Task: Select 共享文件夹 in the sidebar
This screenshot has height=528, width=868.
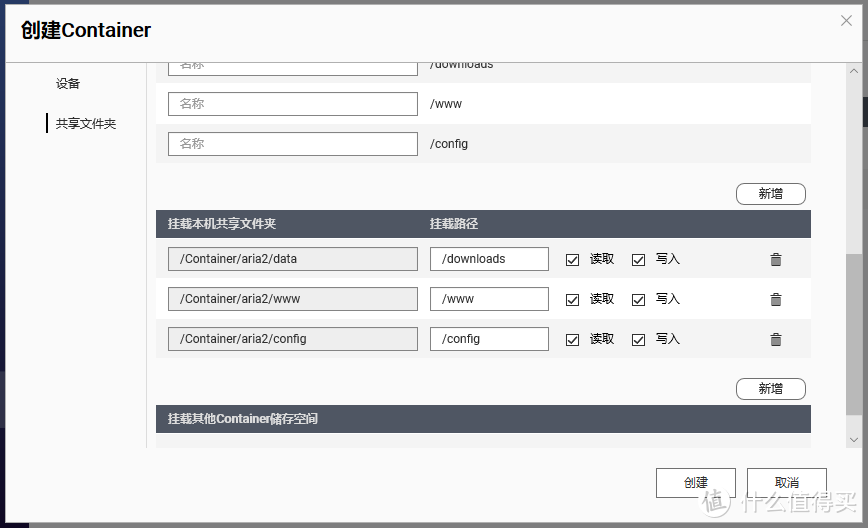Action: [86, 124]
